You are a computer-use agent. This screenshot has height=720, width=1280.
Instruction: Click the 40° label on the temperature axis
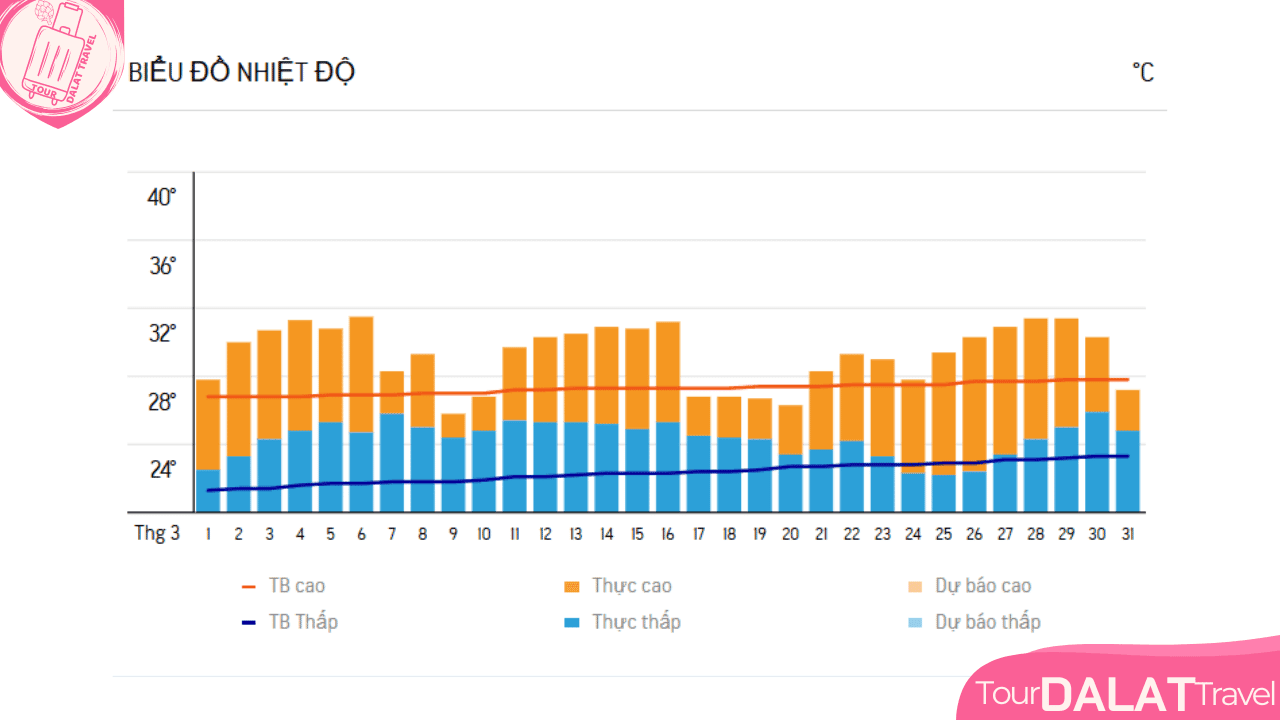[162, 197]
